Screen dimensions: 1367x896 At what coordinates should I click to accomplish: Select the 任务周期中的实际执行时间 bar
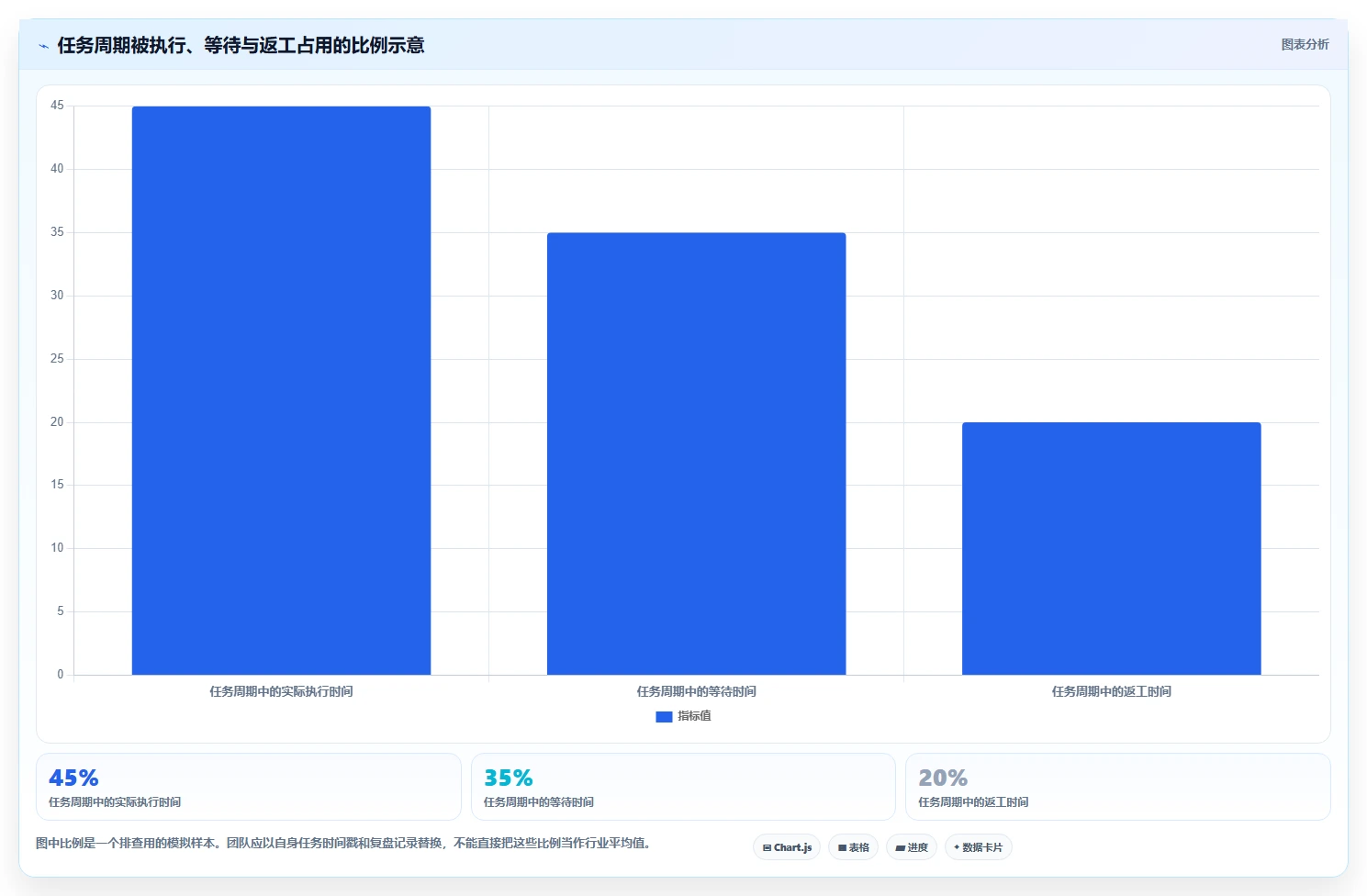point(281,390)
